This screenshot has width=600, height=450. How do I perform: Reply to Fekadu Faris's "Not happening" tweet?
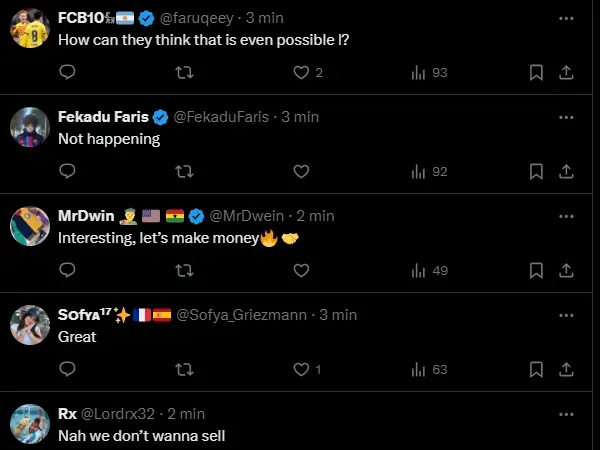(x=67, y=171)
